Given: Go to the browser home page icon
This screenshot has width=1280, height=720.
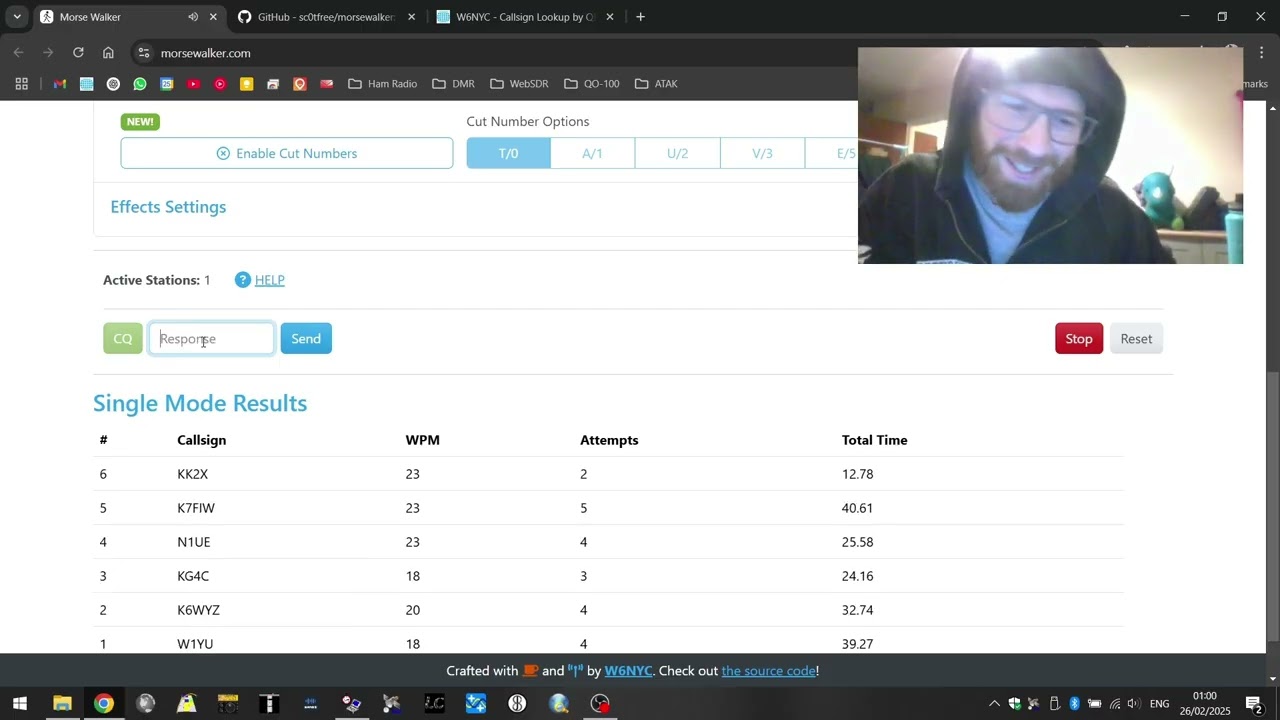Looking at the screenshot, I should pyautogui.click(x=108, y=53).
